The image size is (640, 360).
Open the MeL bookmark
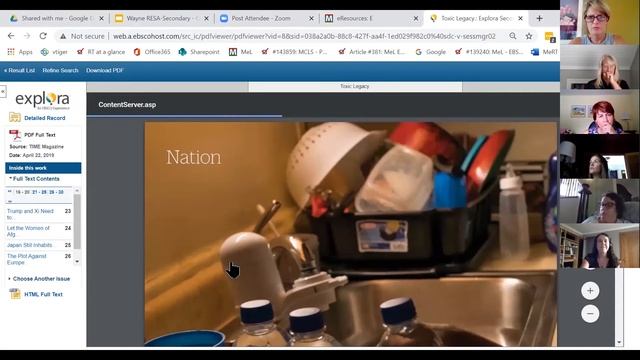[x=240, y=52]
